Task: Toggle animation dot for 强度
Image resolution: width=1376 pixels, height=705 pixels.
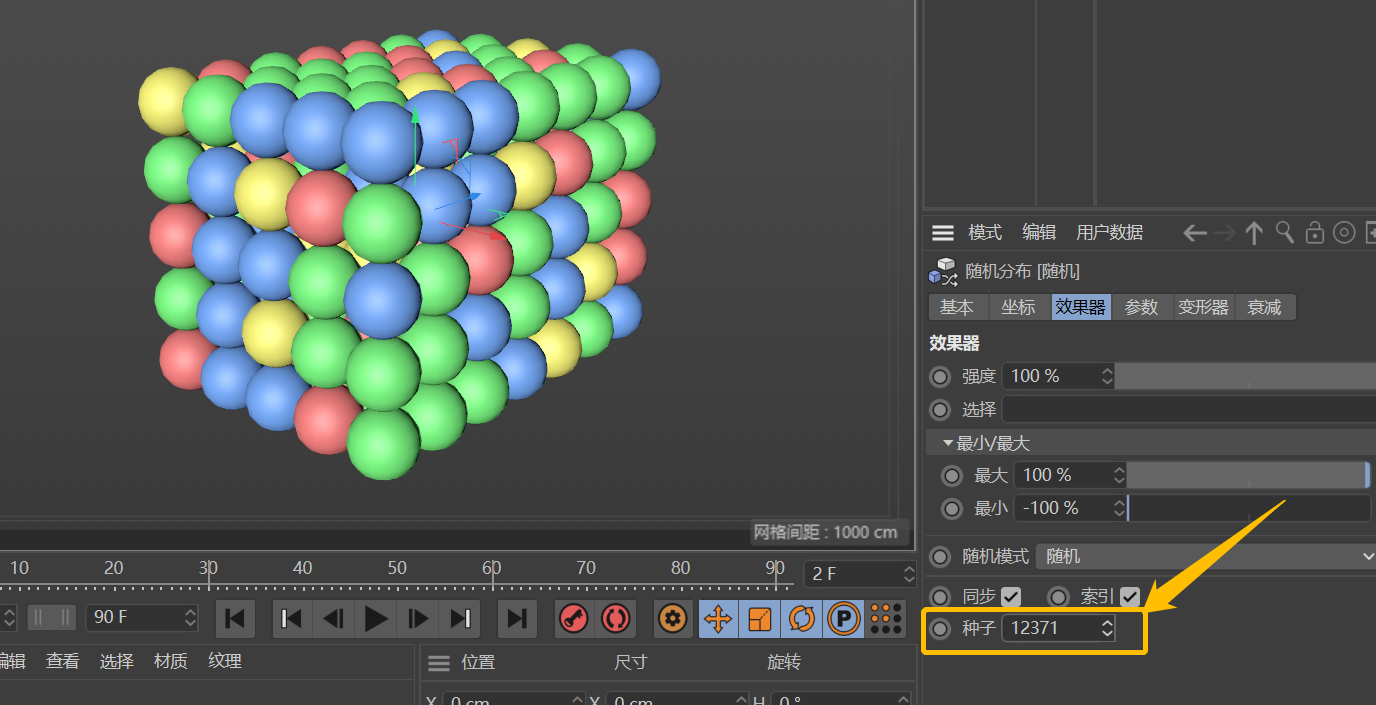Action: 940,377
